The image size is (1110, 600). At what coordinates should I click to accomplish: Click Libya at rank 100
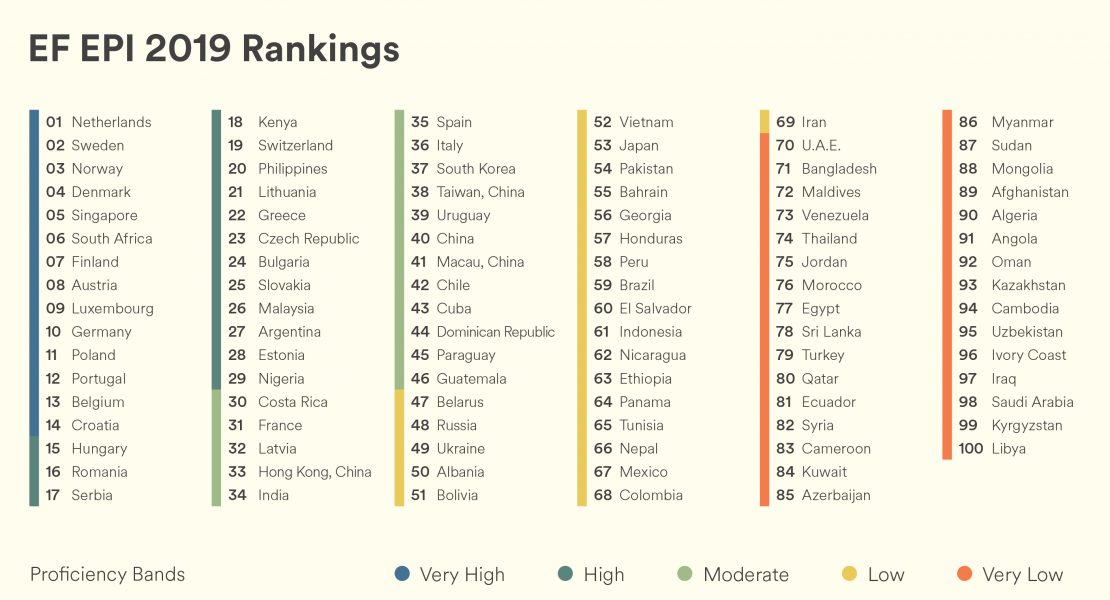coord(1008,449)
